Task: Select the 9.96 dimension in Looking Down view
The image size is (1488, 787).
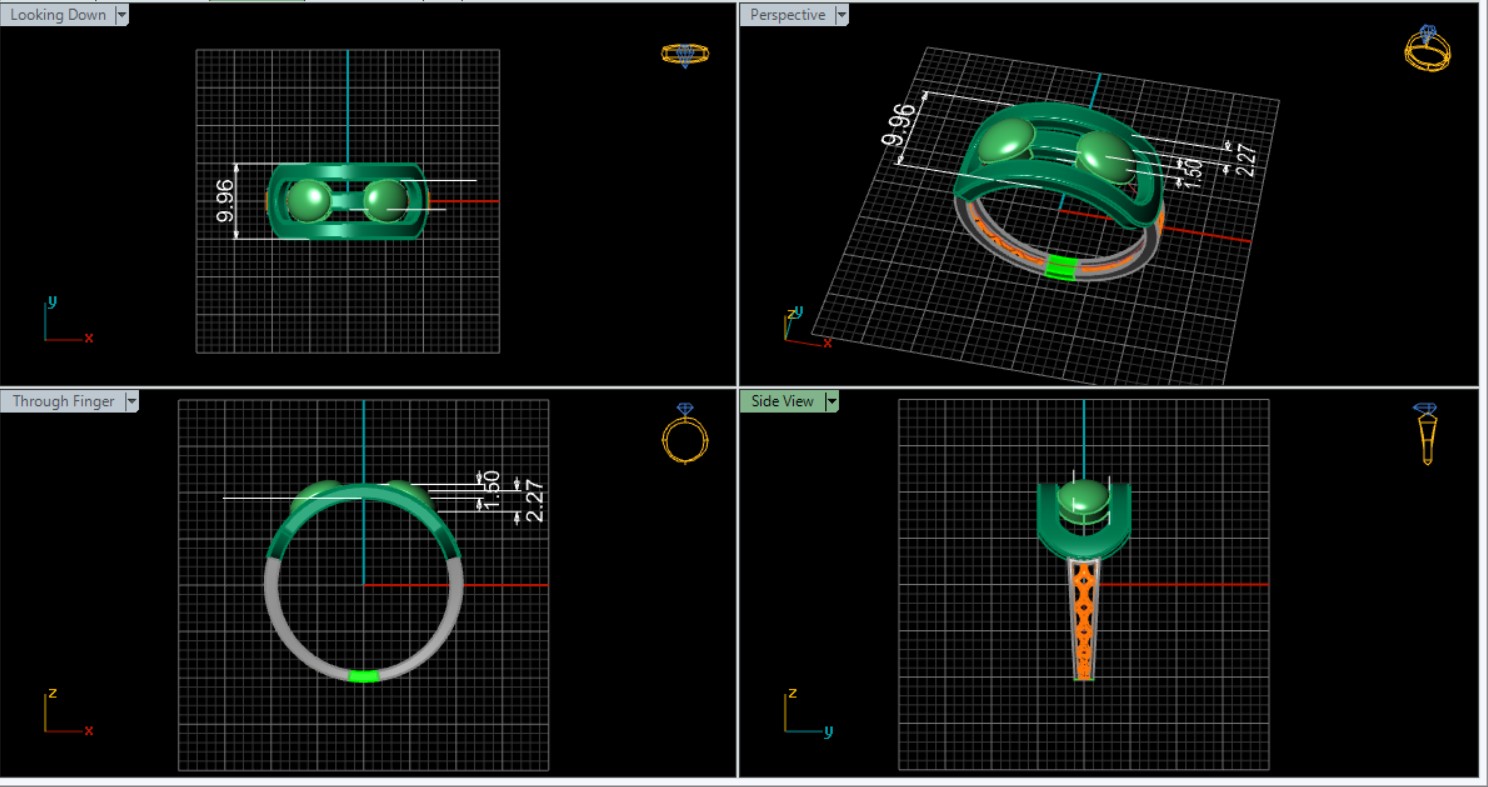Action: (225, 201)
